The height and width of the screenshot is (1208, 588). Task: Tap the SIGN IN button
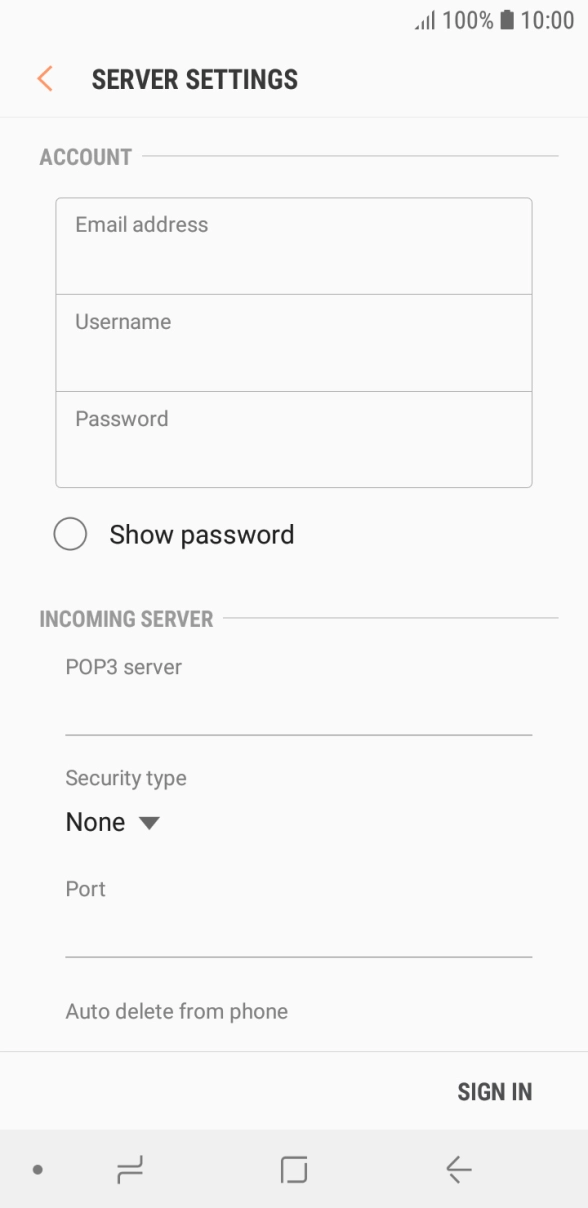coord(495,1091)
